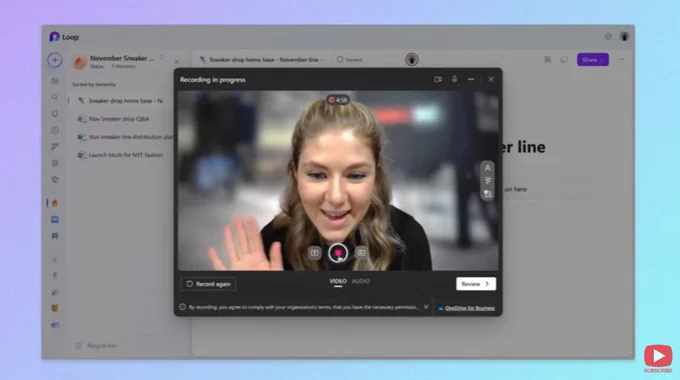Click General label in page header
This screenshot has width=680, height=380.
[x=350, y=60]
